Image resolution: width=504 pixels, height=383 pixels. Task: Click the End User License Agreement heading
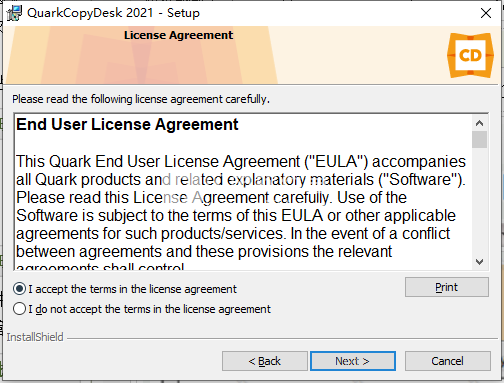point(127,124)
